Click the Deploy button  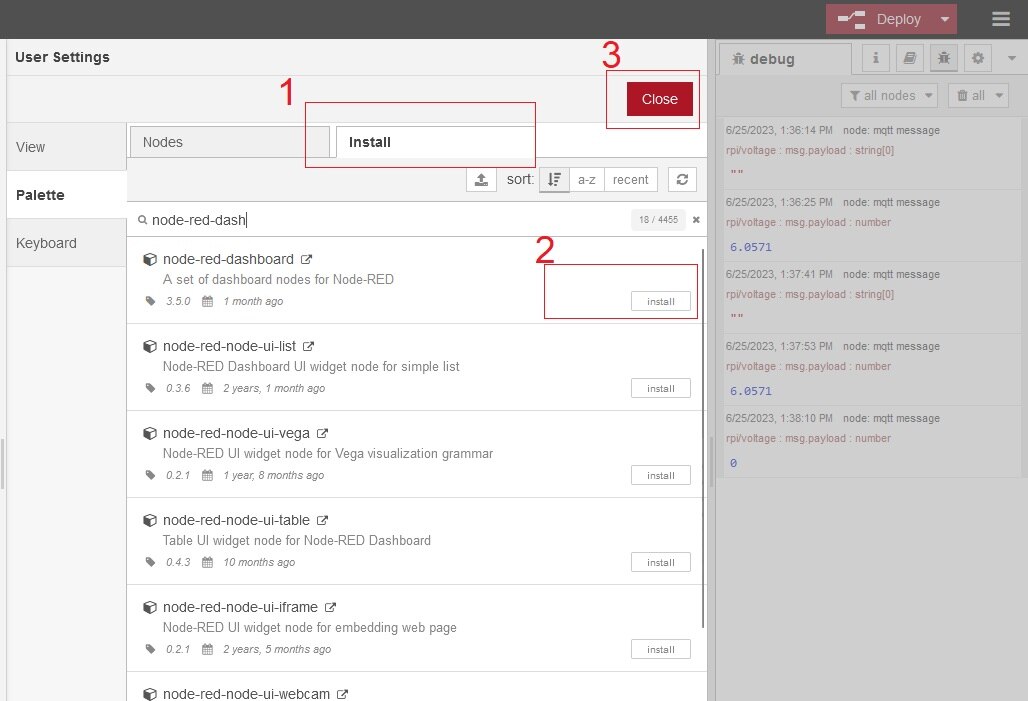tap(879, 19)
